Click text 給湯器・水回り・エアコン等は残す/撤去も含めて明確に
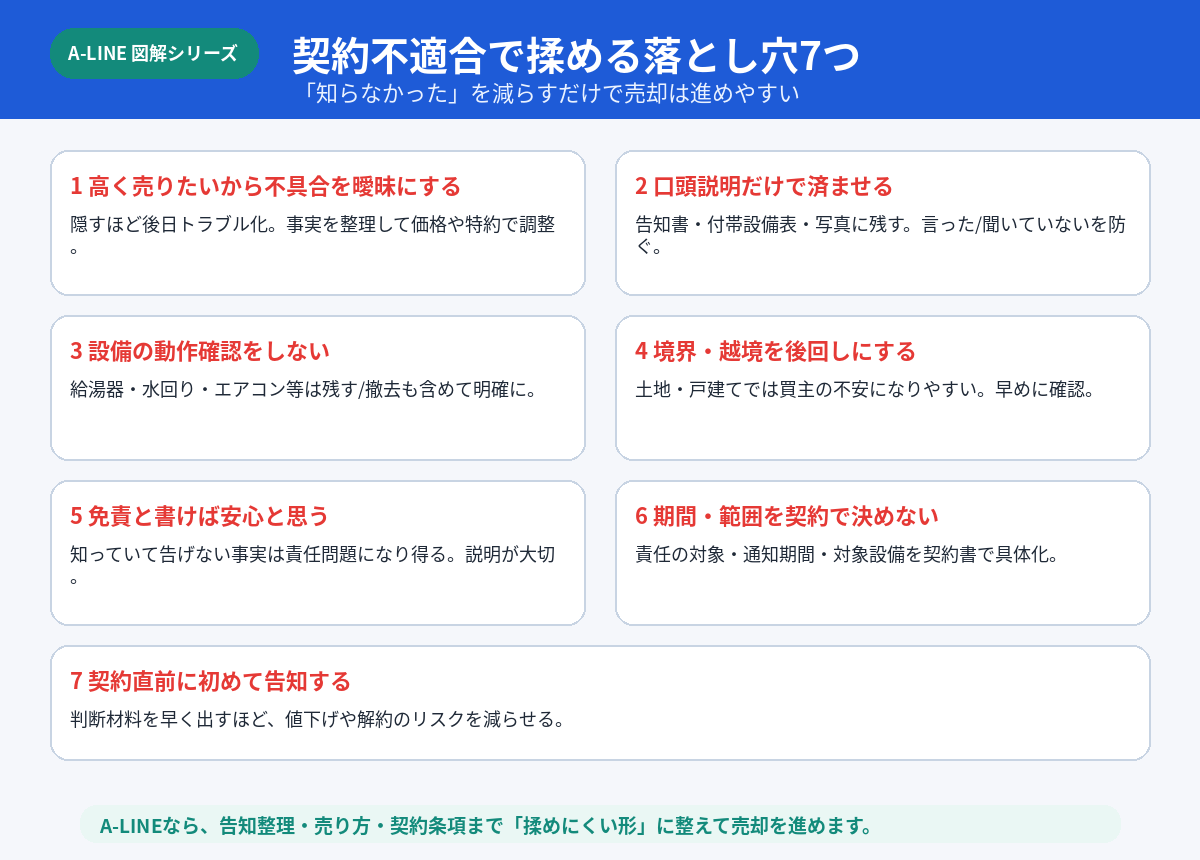1200x860 pixels. [304, 389]
